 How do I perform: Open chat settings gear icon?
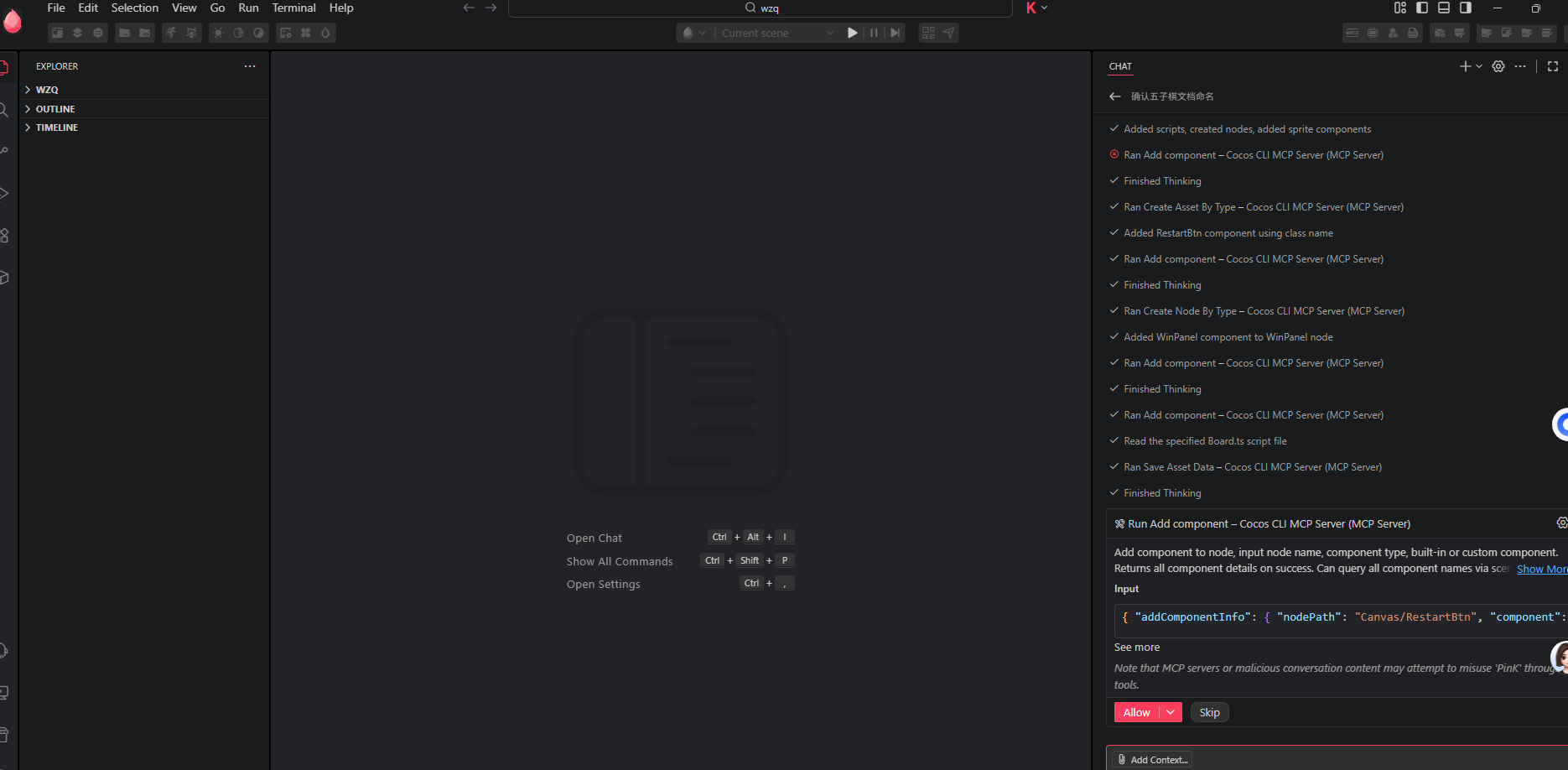tap(1498, 66)
